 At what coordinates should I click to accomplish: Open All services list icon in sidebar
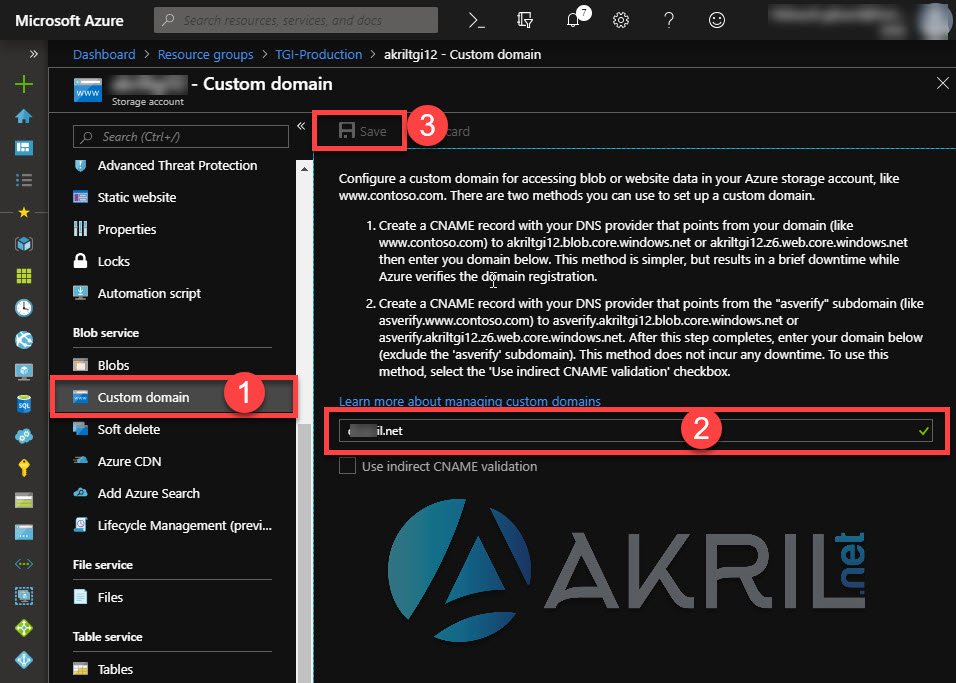24,180
